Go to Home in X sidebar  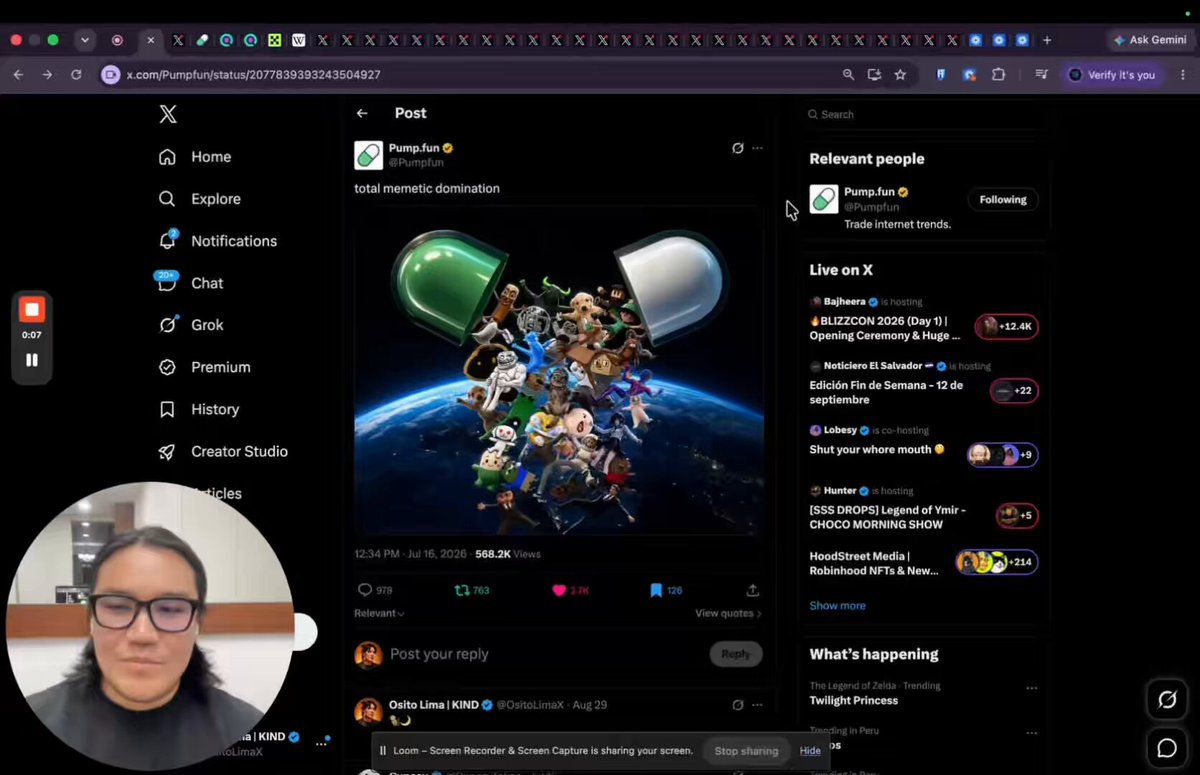pos(195,157)
